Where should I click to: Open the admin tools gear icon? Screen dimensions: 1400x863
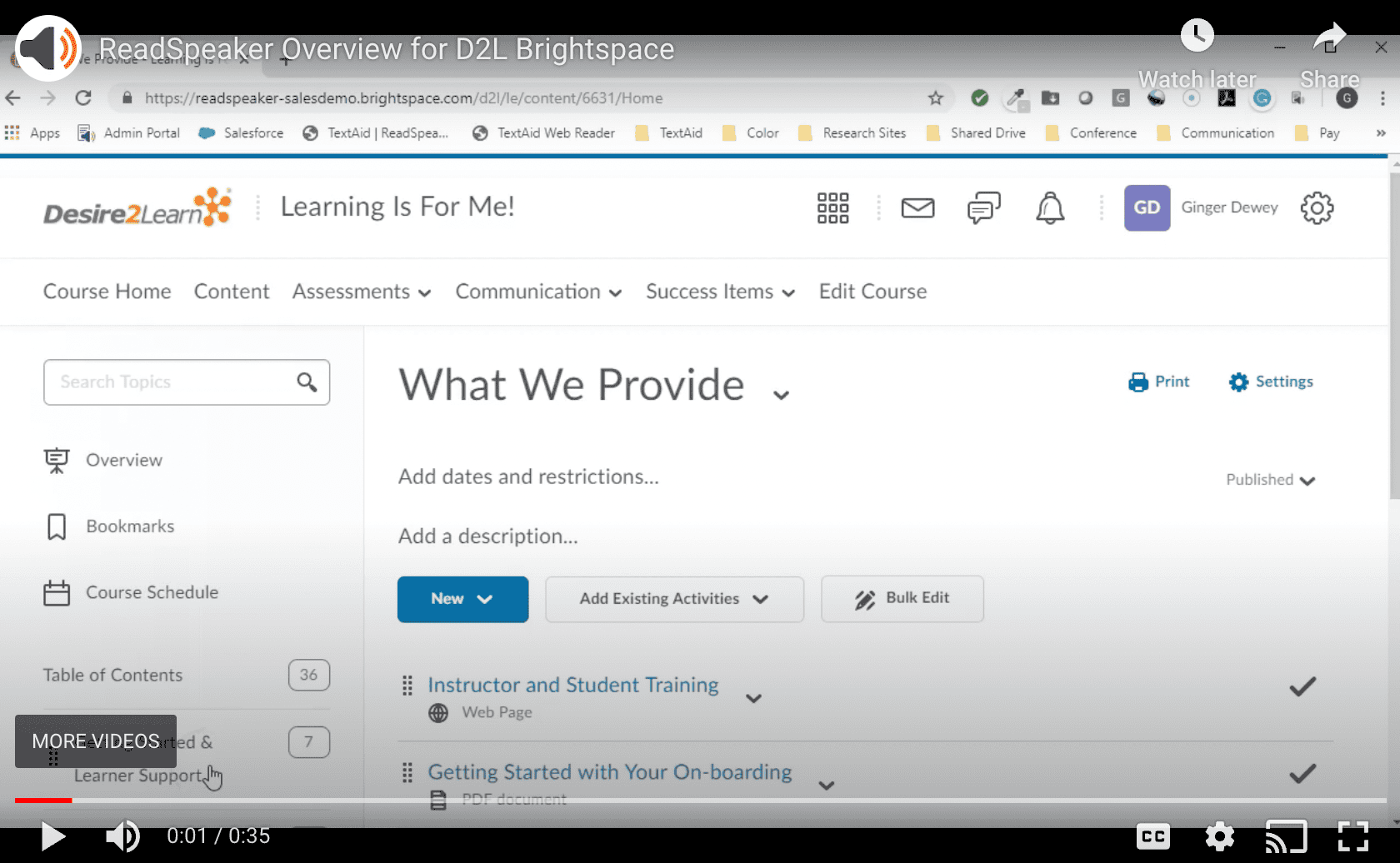tap(1317, 208)
